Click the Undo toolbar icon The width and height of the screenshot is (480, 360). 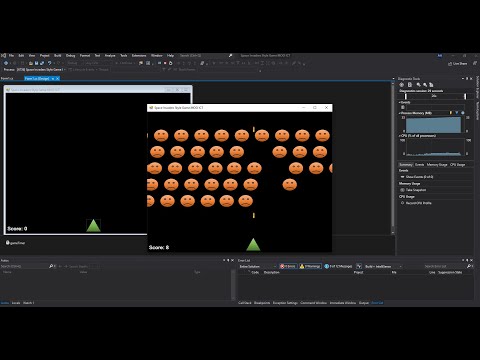click(x=50, y=63)
